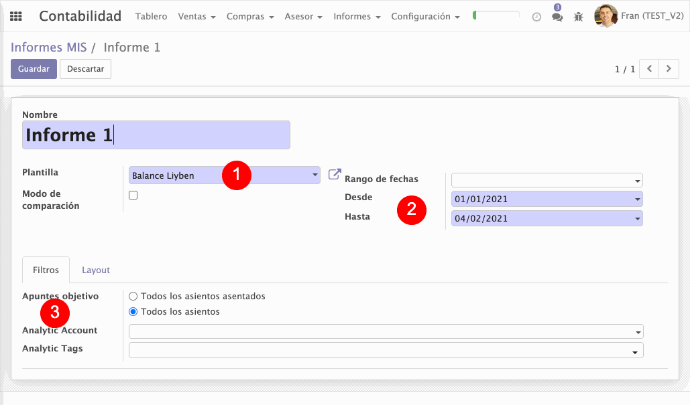Click the Guardar button
The height and width of the screenshot is (405, 690).
point(33,69)
